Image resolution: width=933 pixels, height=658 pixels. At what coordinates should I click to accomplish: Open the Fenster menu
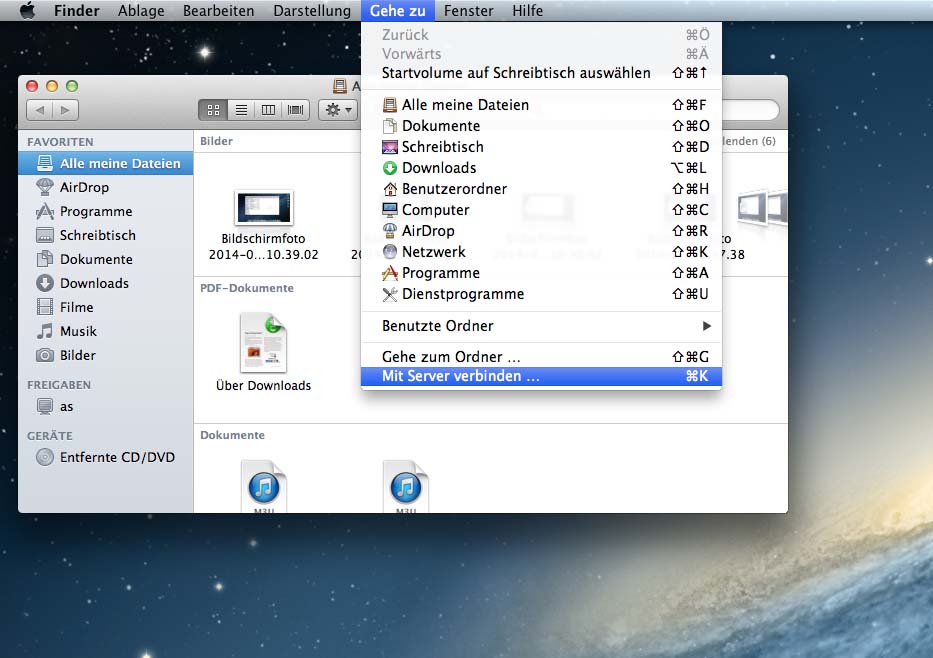point(468,11)
